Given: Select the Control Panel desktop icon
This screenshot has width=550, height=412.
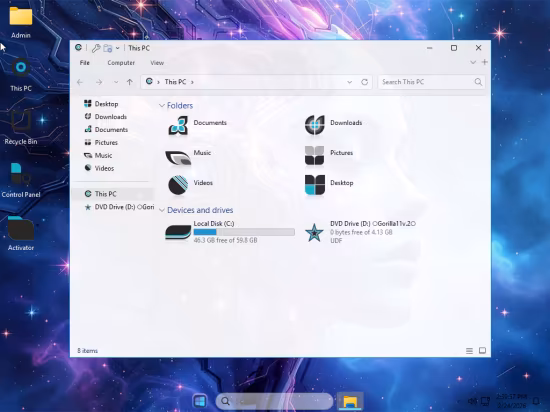Looking at the screenshot, I should point(21,181).
